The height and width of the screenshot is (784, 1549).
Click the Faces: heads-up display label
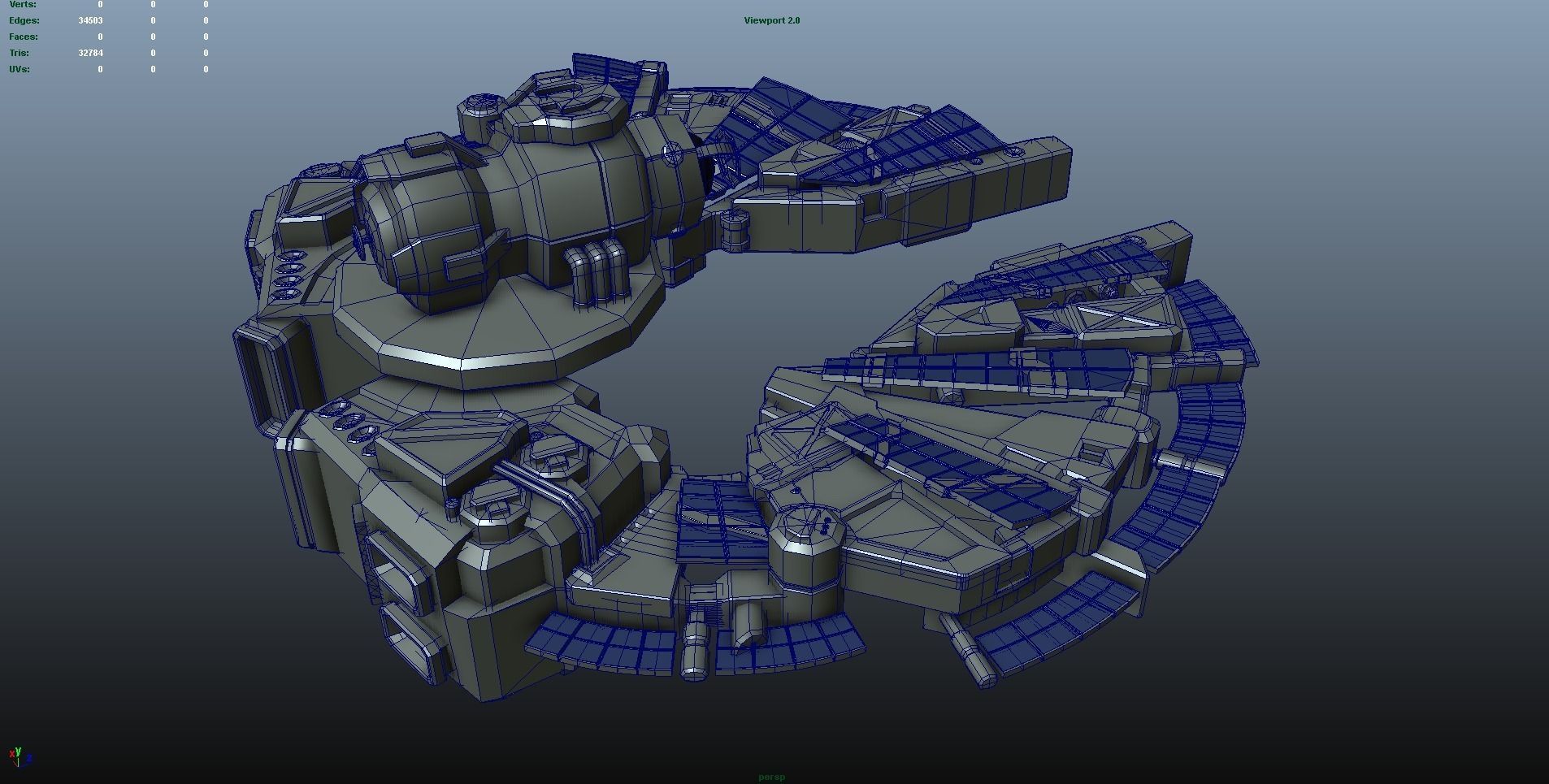(x=24, y=37)
